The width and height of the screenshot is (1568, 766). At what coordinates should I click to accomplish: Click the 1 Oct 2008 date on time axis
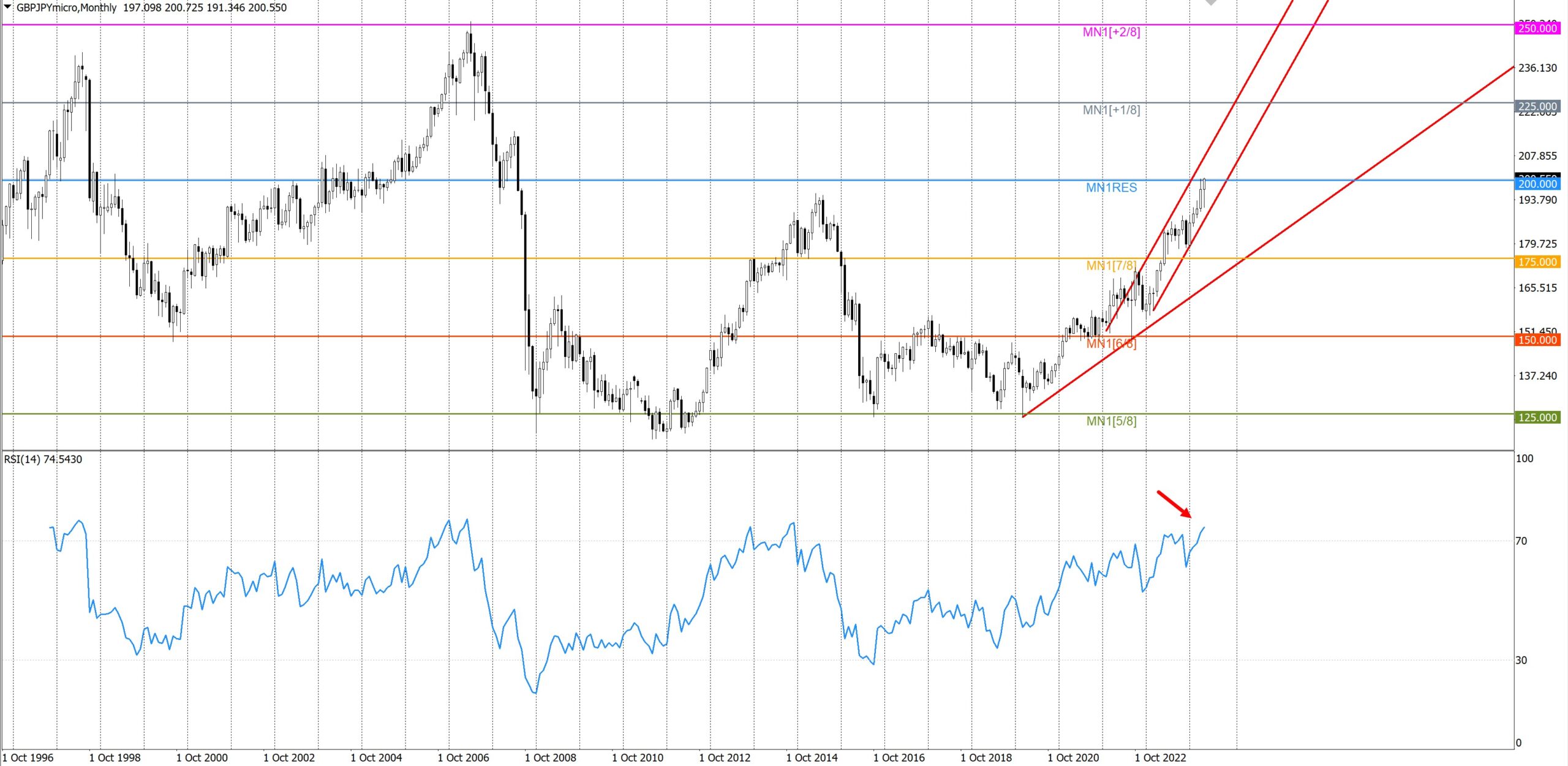pyautogui.click(x=550, y=757)
